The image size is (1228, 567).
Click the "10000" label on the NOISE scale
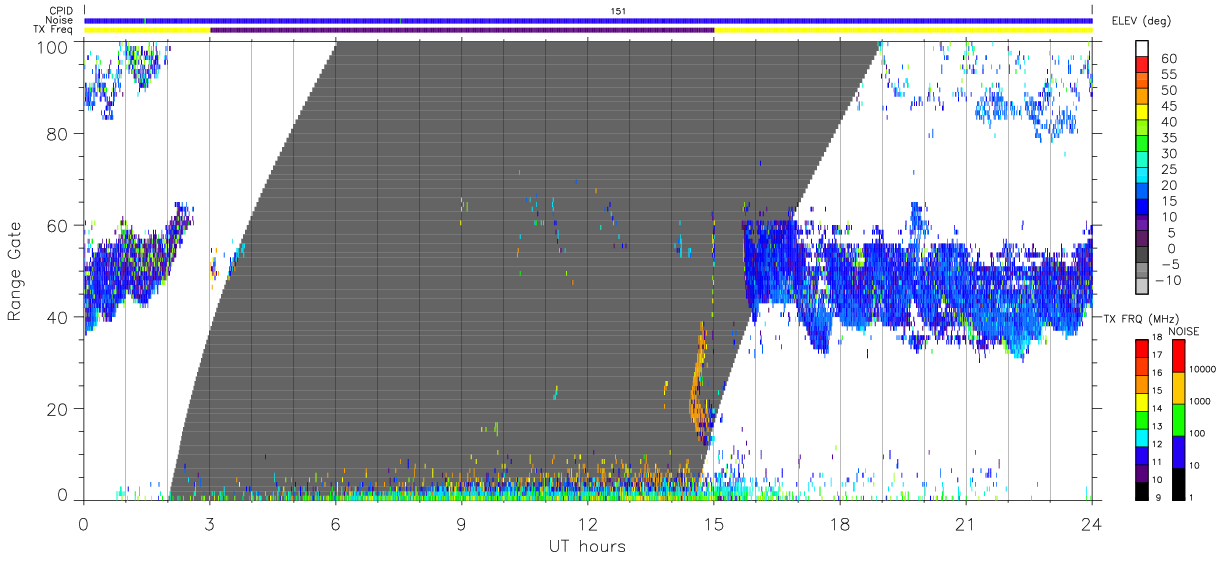[1204, 369]
